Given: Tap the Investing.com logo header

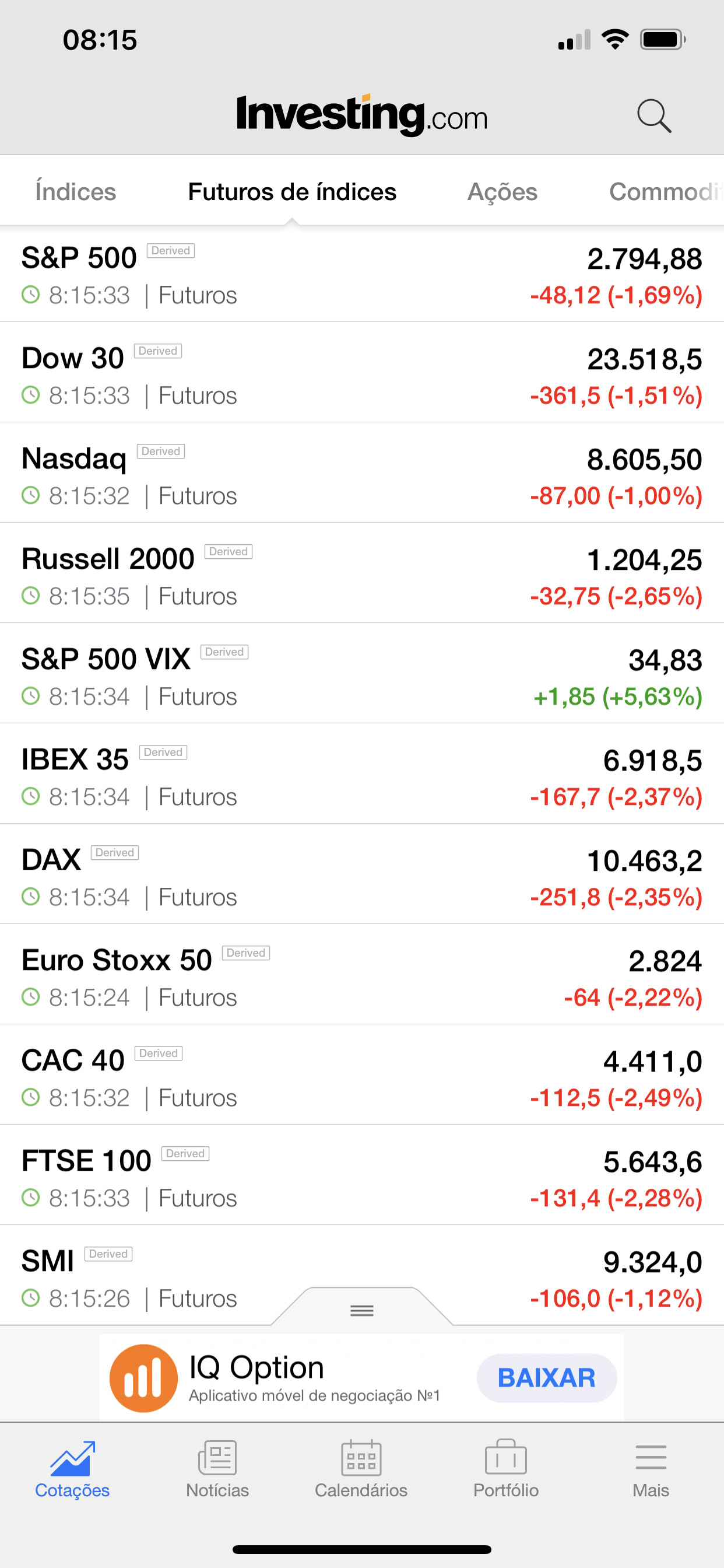Looking at the screenshot, I should [362, 114].
